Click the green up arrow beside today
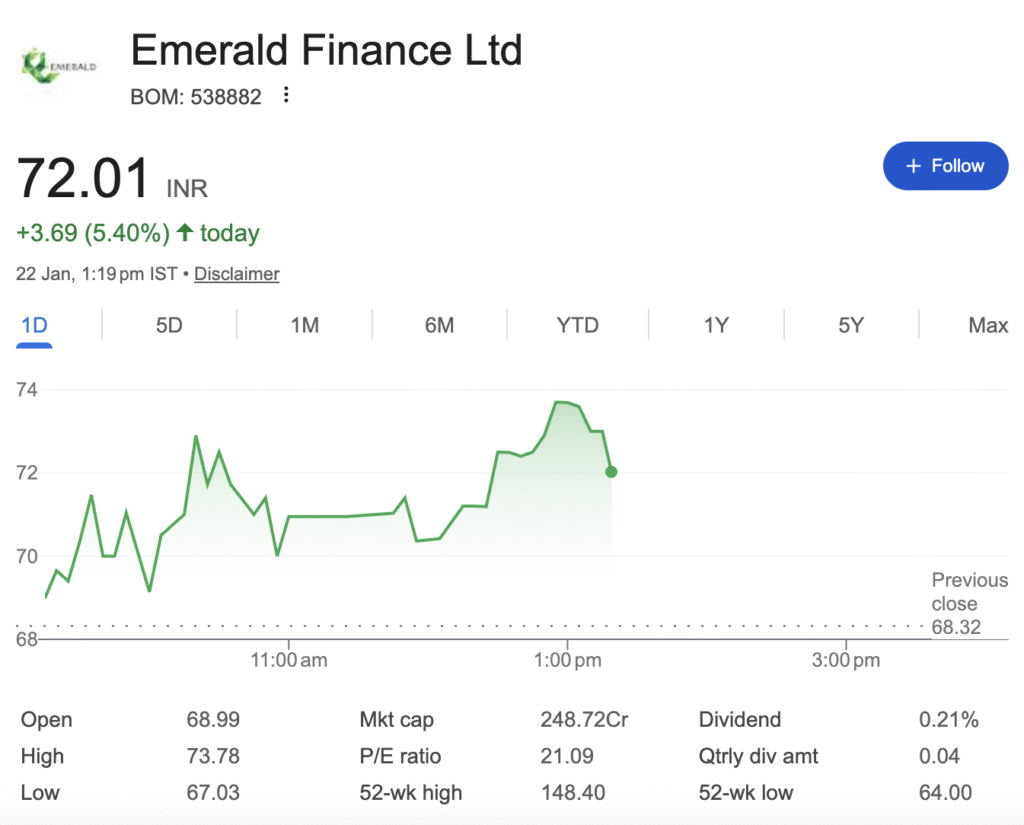 point(185,233)
